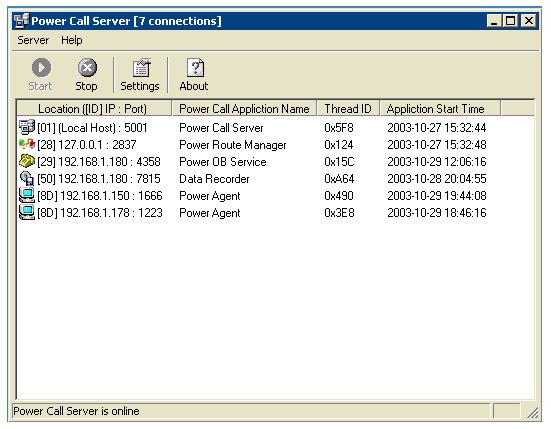Sort by Power Call Appliction Name column
This screenshot has width=551, height=429.
(x=245, y=108)
